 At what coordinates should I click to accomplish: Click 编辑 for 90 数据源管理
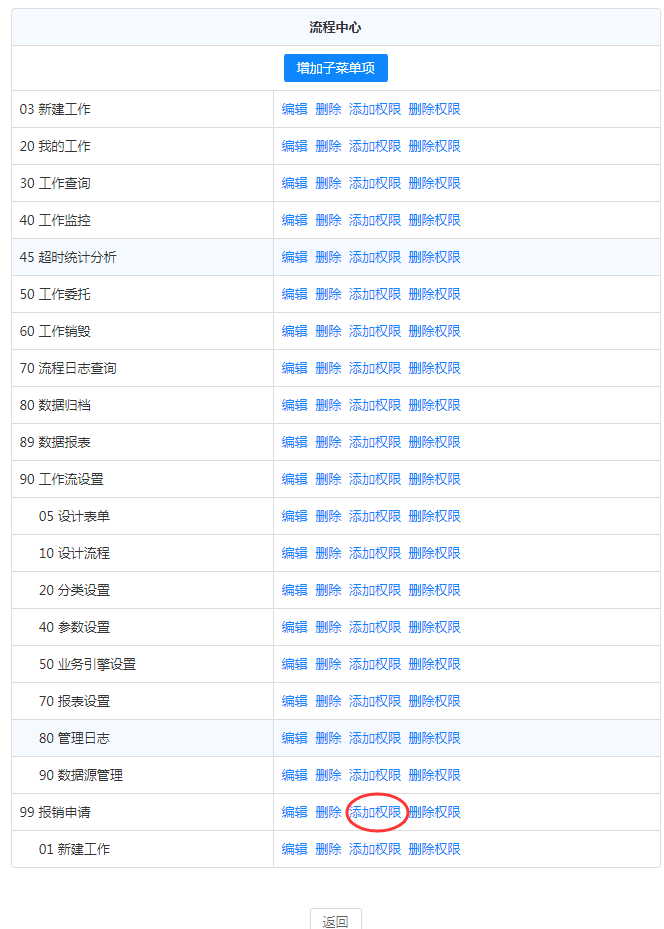(295, 775)
